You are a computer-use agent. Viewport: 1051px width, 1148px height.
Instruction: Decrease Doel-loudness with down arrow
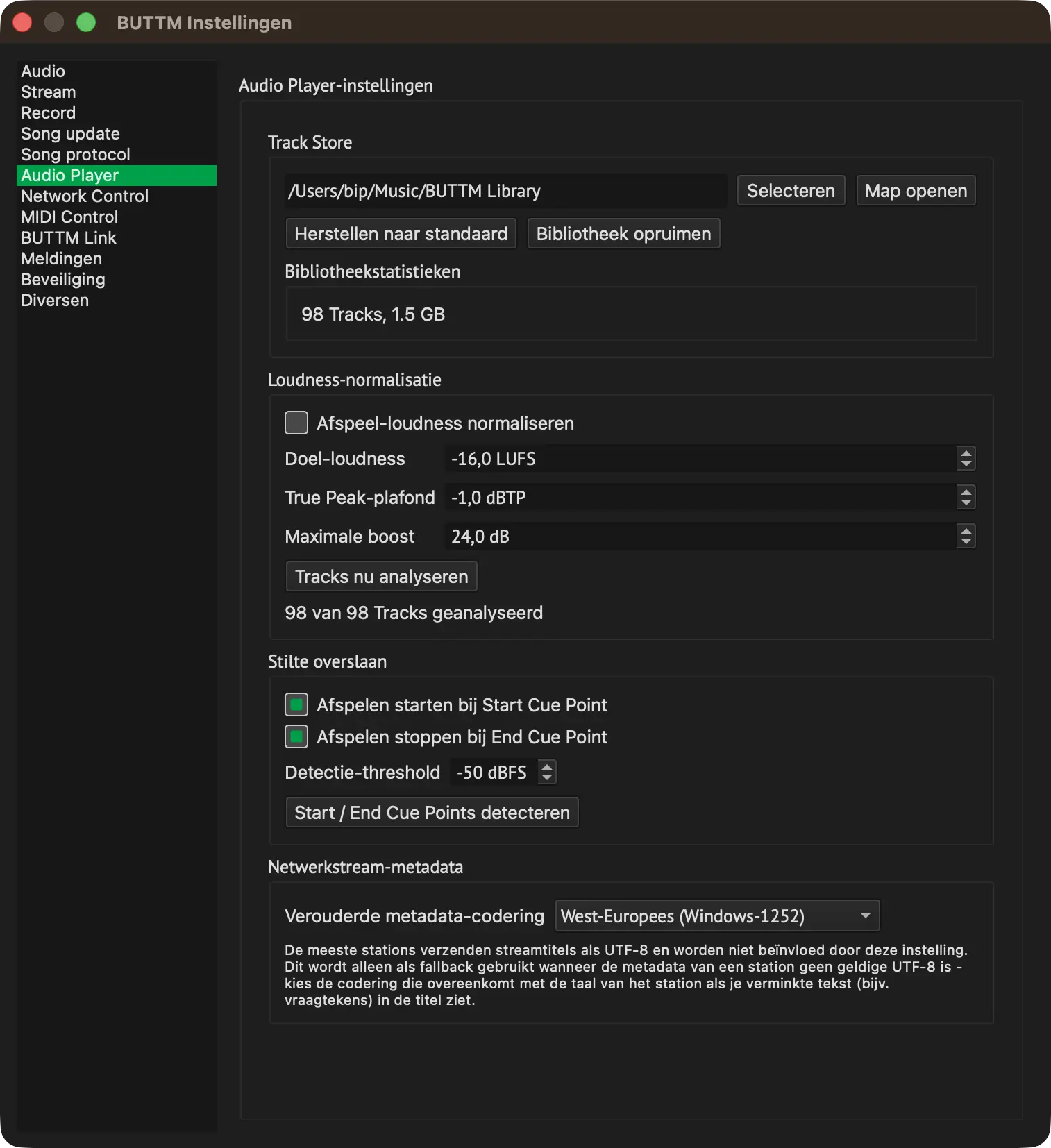coord(966,465)
